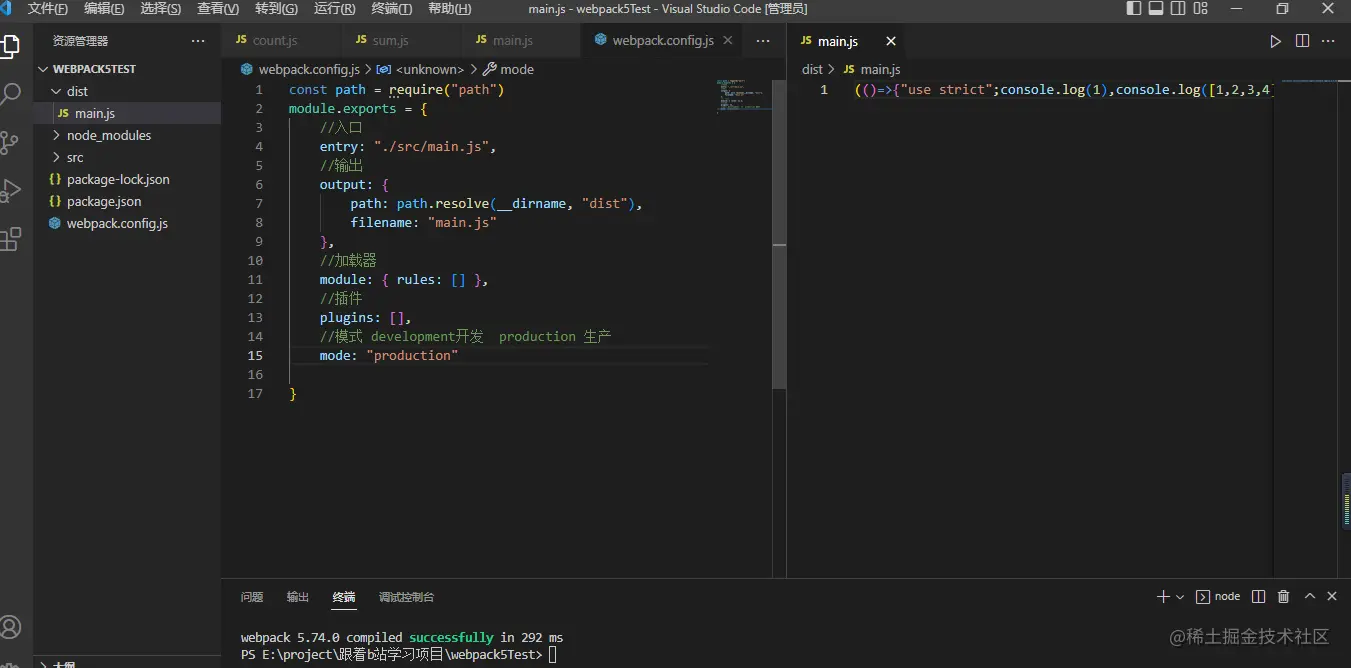Open the Extensions view

tap(11, 239)
